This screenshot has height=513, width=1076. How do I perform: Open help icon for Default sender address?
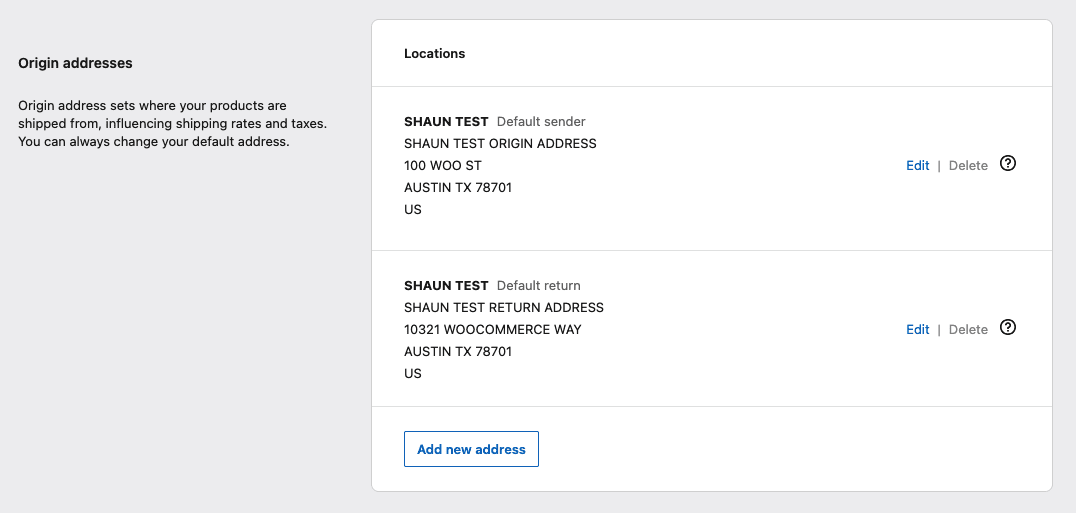(x=1007, y=163)
